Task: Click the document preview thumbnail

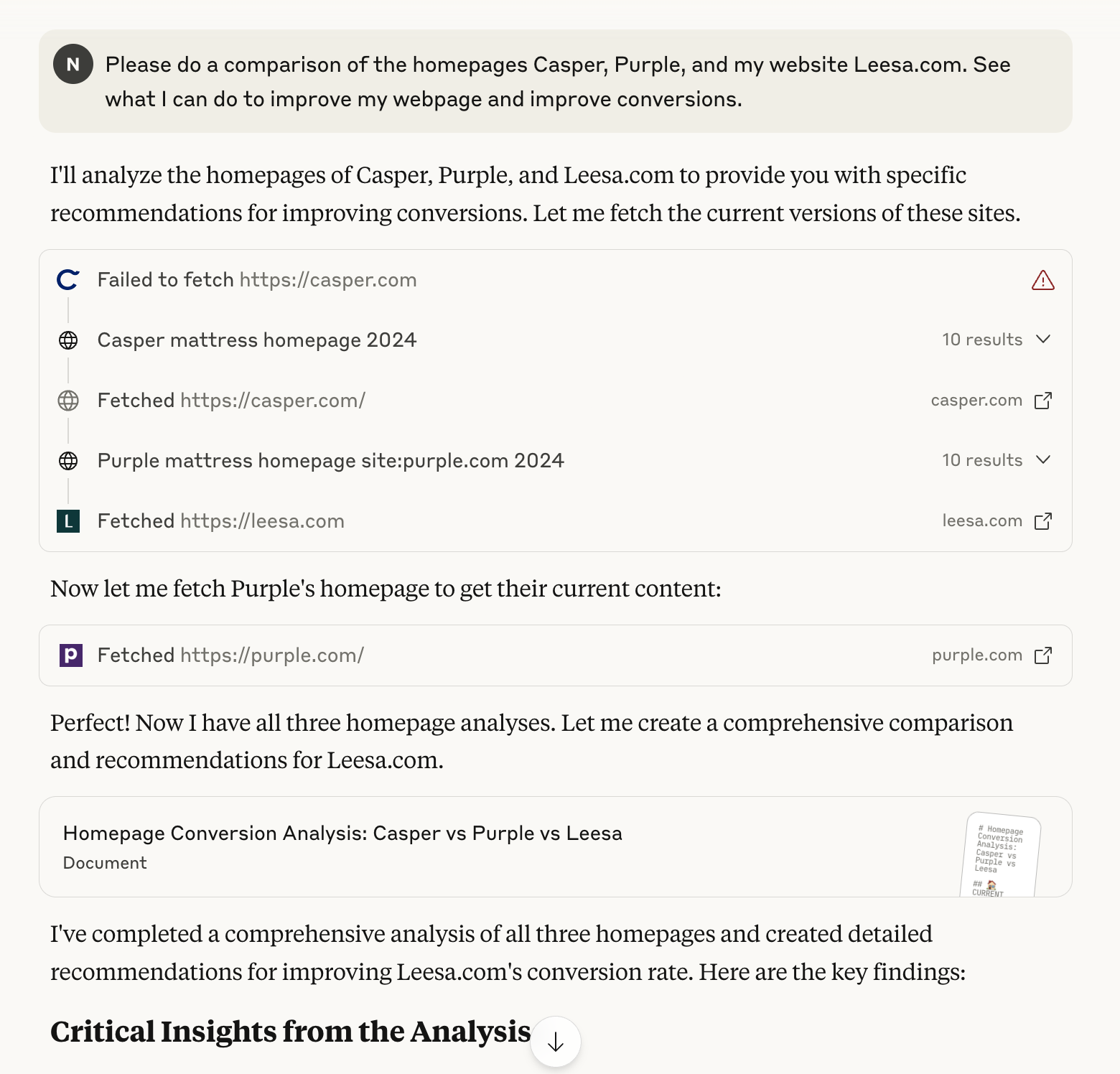Action: 1001,855
